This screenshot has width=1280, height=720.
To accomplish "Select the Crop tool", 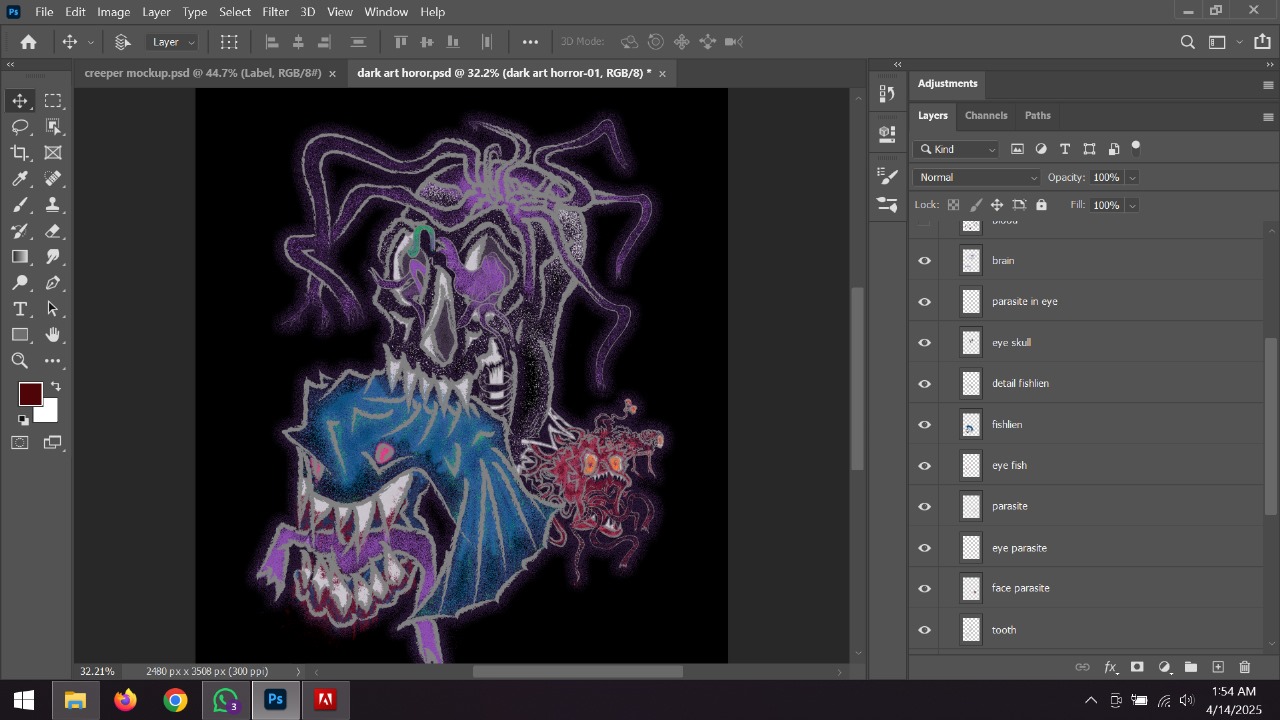I will click(20, 153).
